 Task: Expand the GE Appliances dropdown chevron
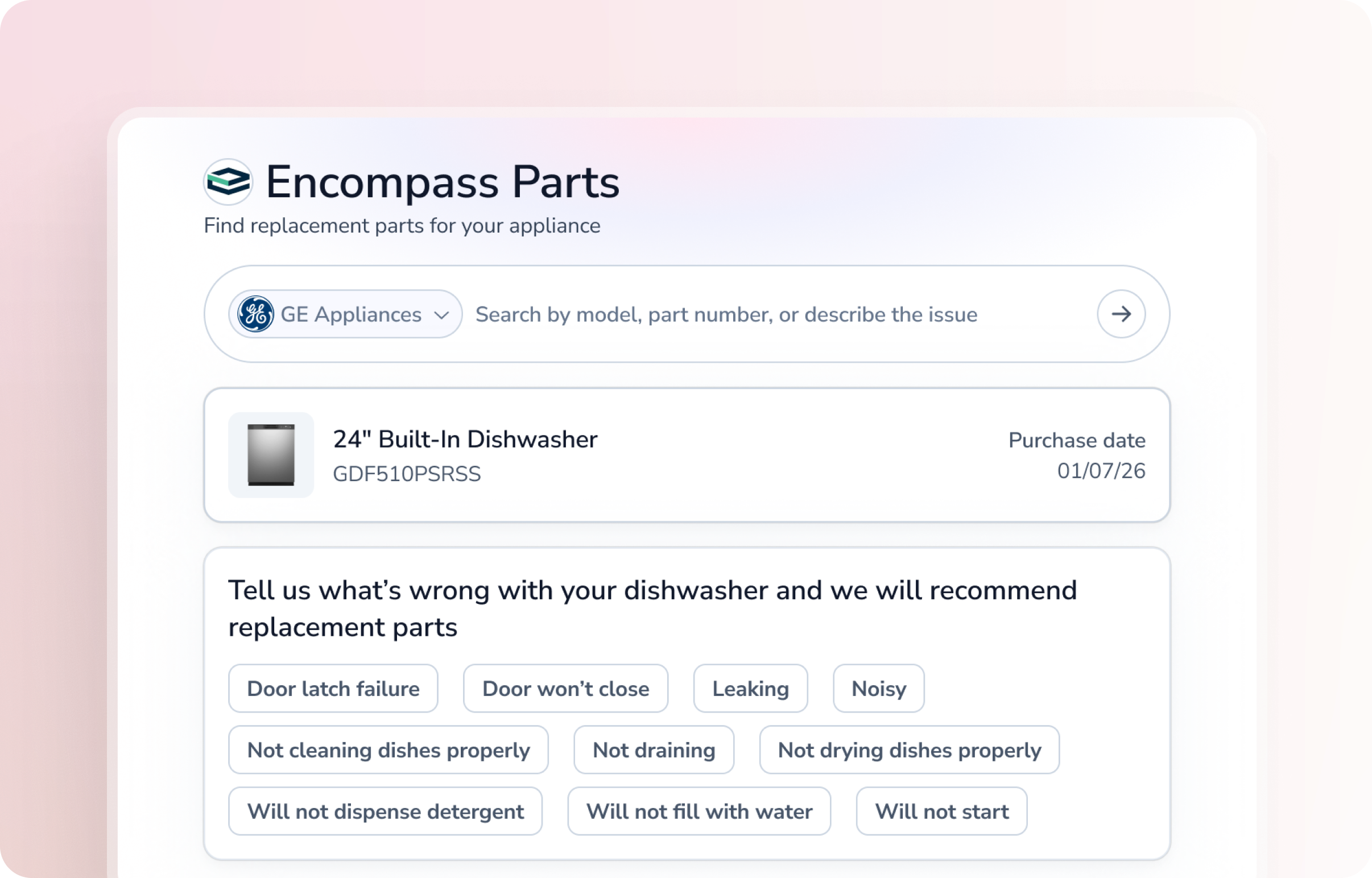click(441, 314)
